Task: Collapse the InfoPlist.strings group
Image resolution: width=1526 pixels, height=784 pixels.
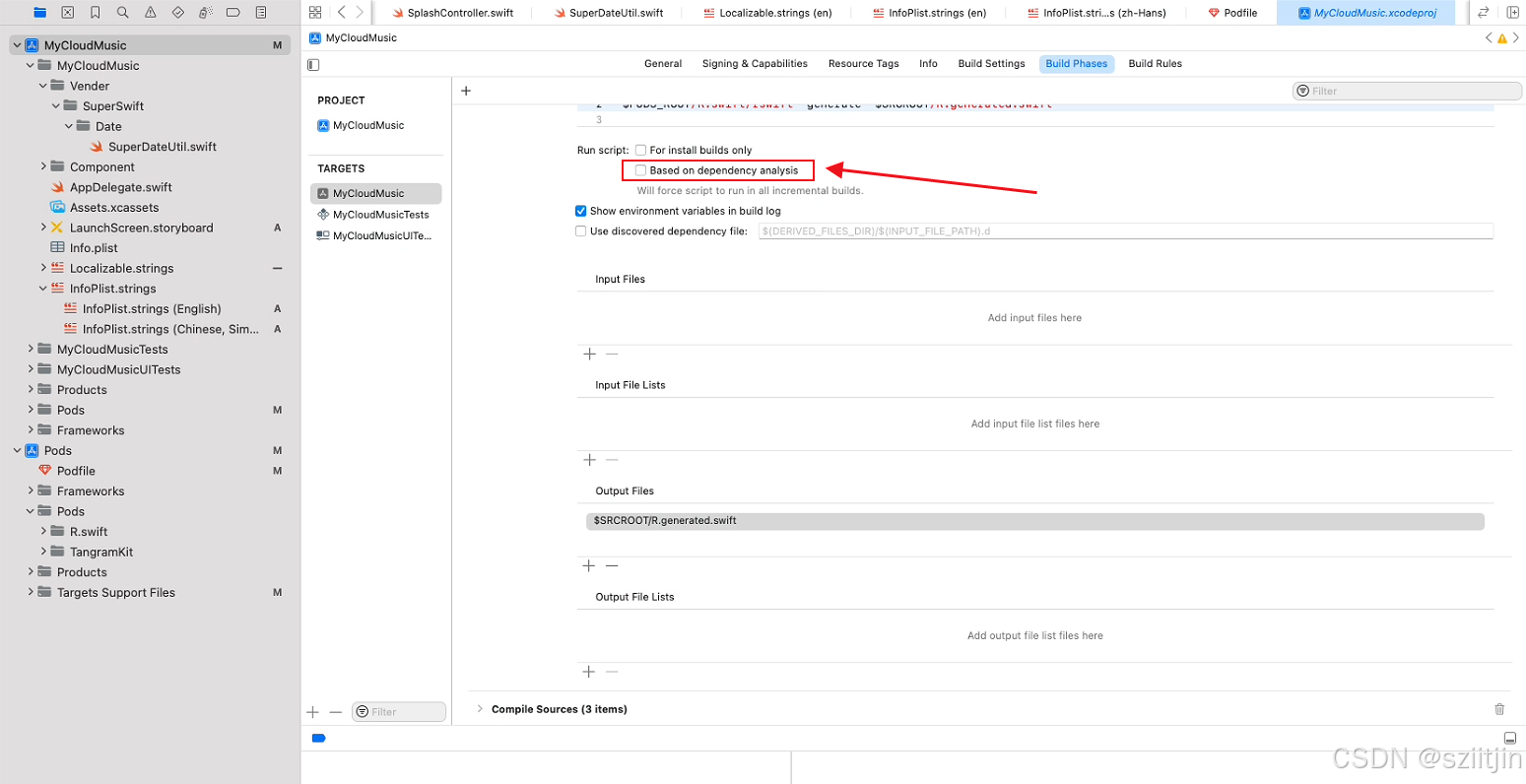Action: point(43,289)
